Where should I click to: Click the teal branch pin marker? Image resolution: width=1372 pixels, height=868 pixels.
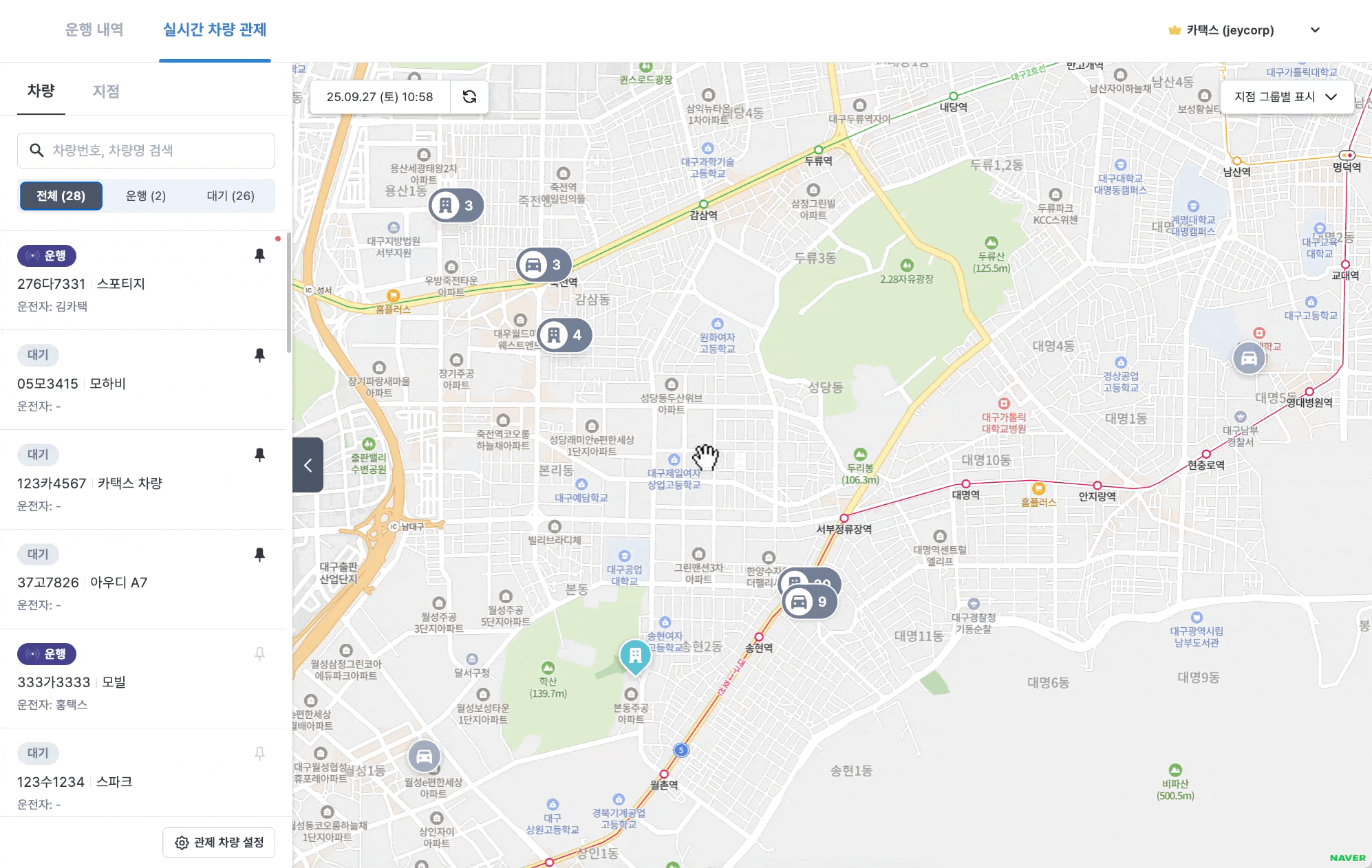634,655
